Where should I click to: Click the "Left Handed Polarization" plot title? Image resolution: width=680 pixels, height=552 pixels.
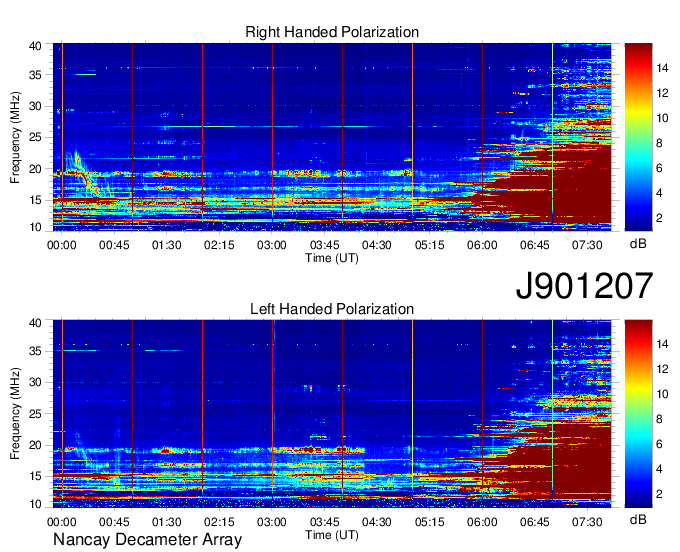click(332, 309)
